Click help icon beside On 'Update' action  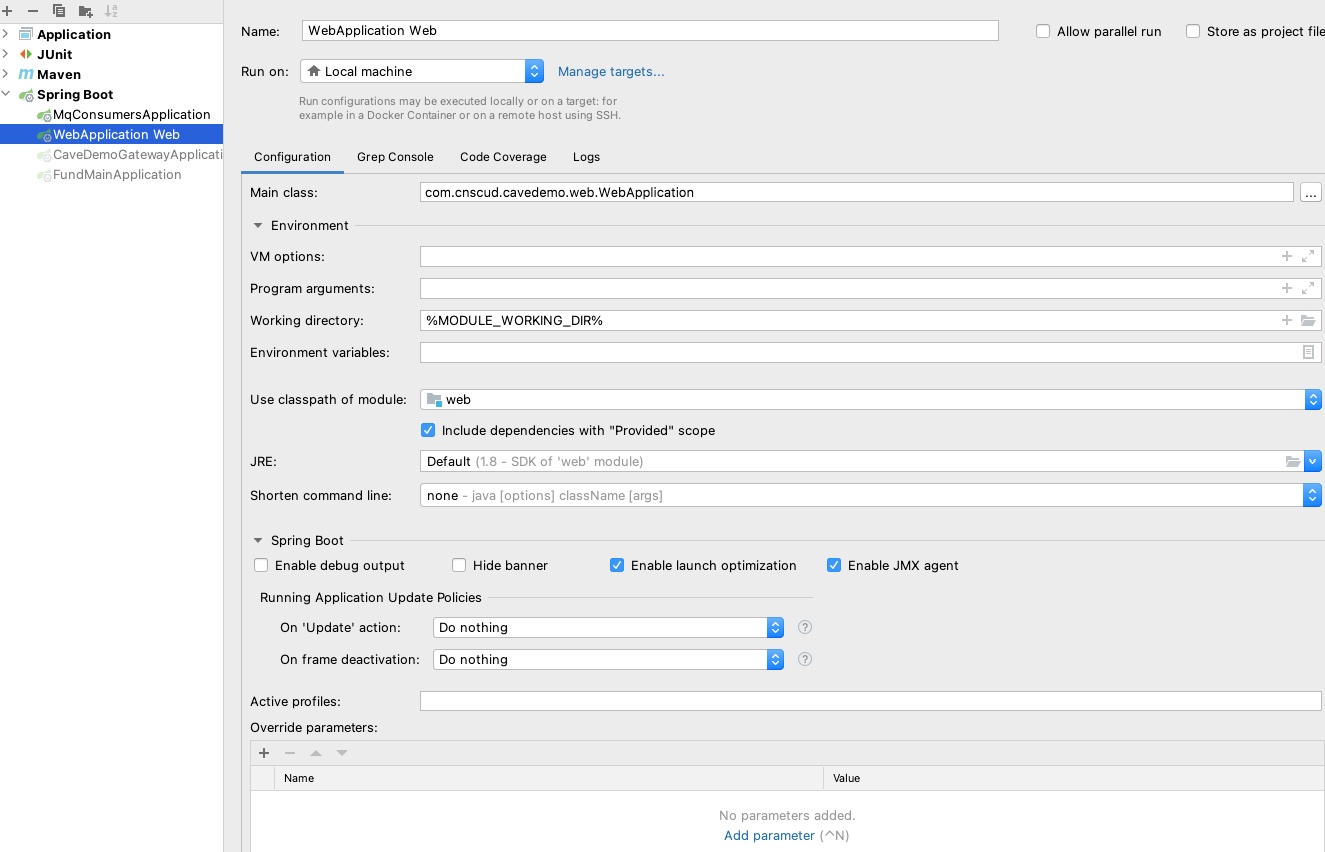[x=805, y=628]
